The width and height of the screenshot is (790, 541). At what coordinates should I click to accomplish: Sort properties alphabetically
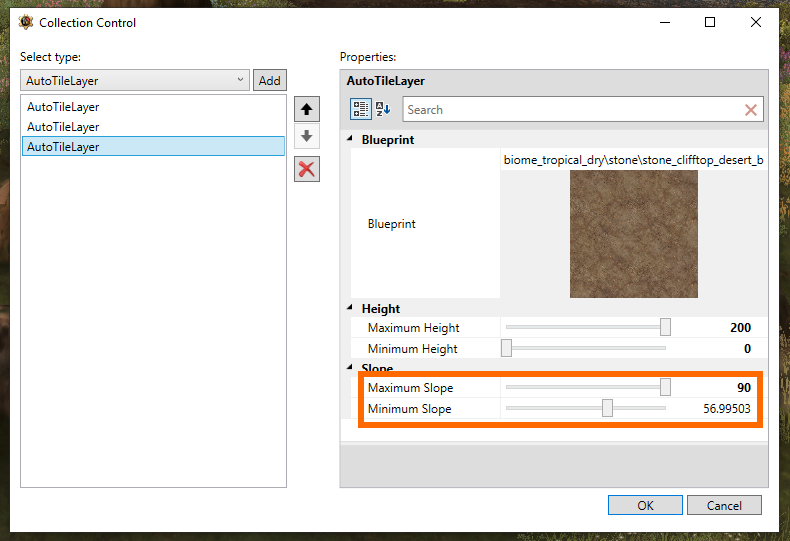(383, 109)
